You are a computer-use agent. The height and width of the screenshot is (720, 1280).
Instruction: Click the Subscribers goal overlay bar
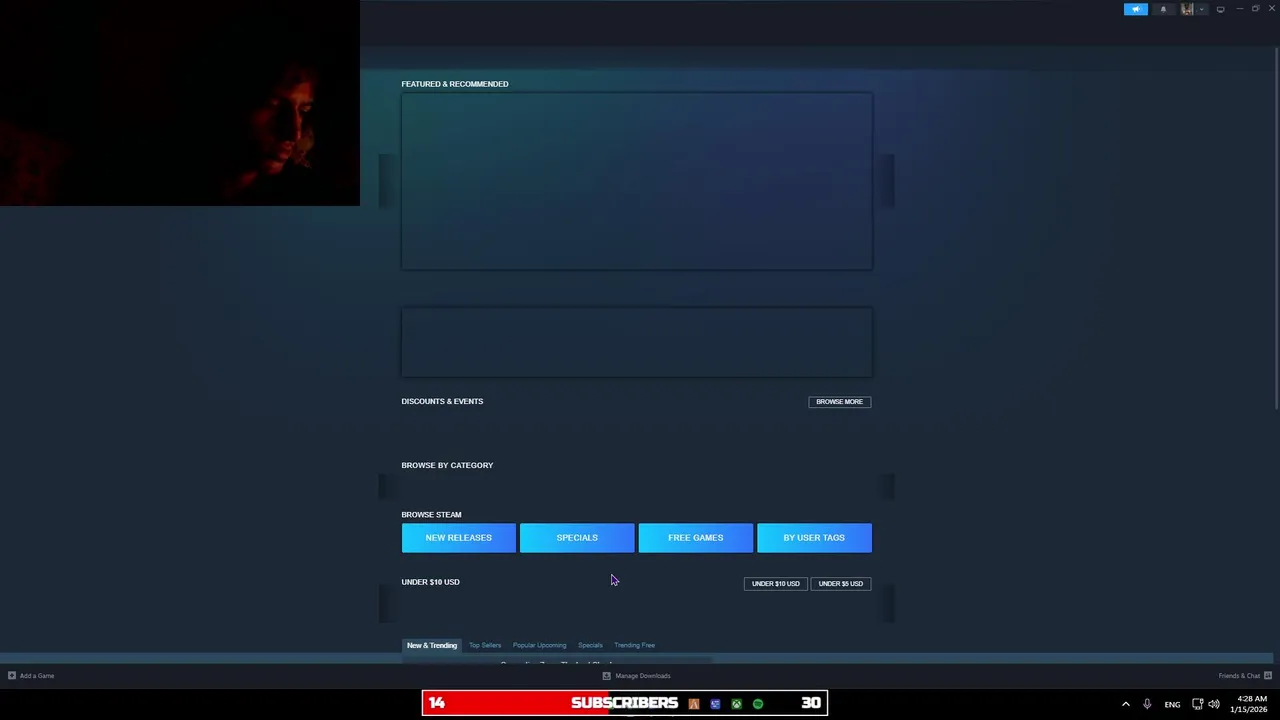(x=624, y=703)
